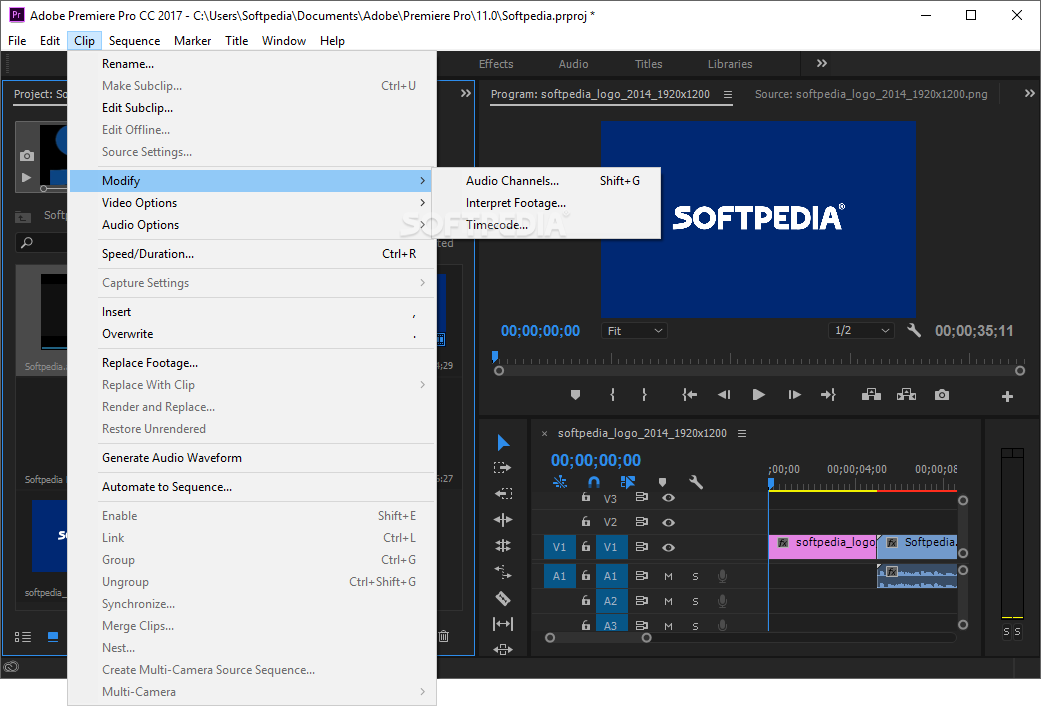Screen dimensions: 1041x706
Task: Open the Program panel menu icon
Action: [728, 94]
